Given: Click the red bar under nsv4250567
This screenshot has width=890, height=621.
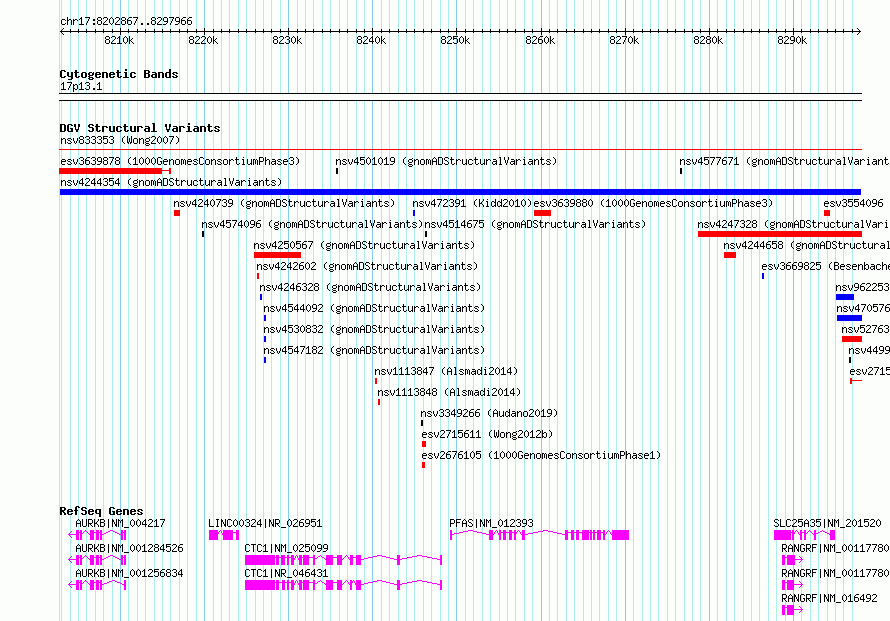Looking at the screenshot, I should coord(278,255).
